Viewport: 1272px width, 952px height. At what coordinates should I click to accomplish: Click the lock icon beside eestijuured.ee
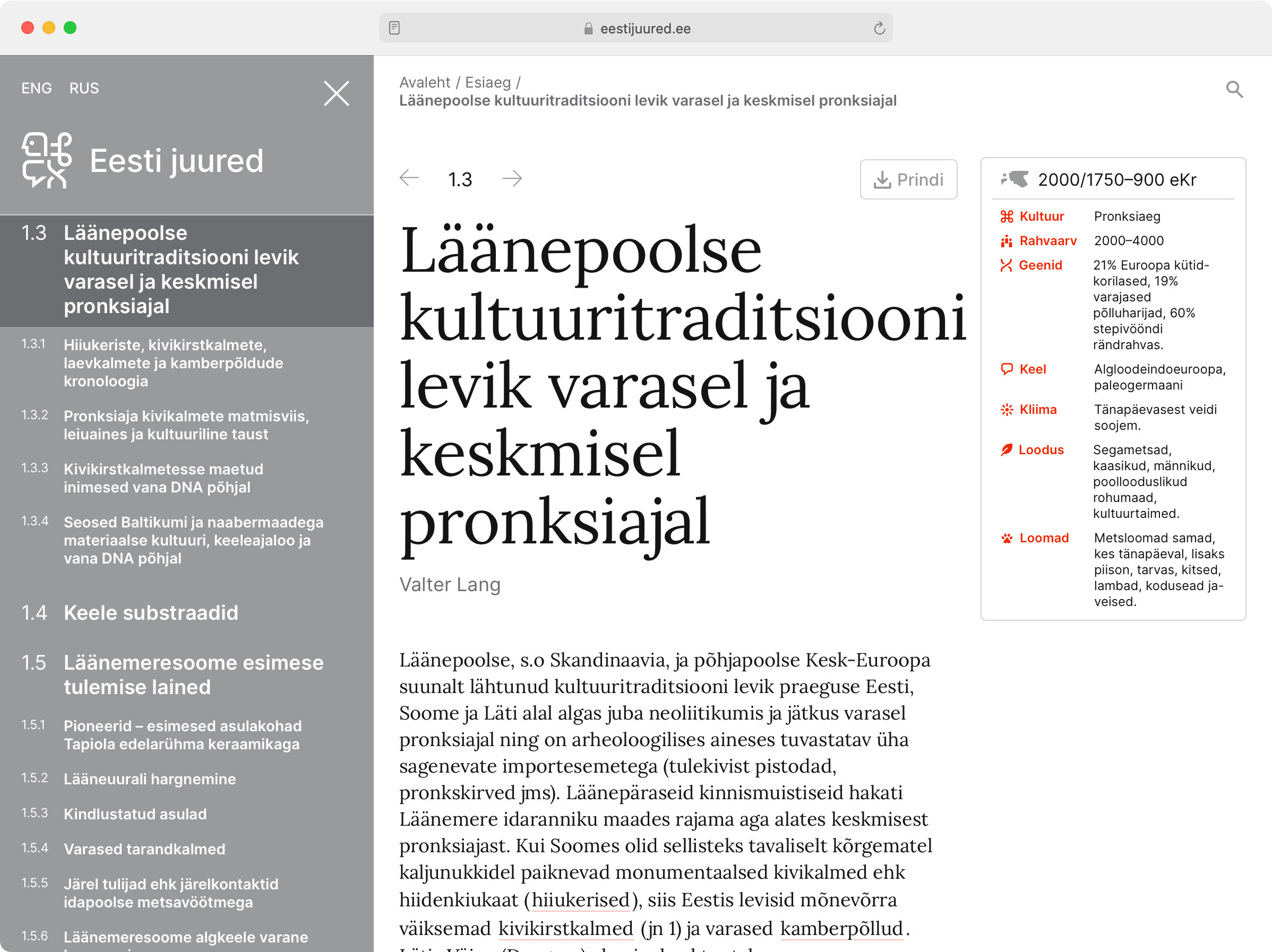588,29
